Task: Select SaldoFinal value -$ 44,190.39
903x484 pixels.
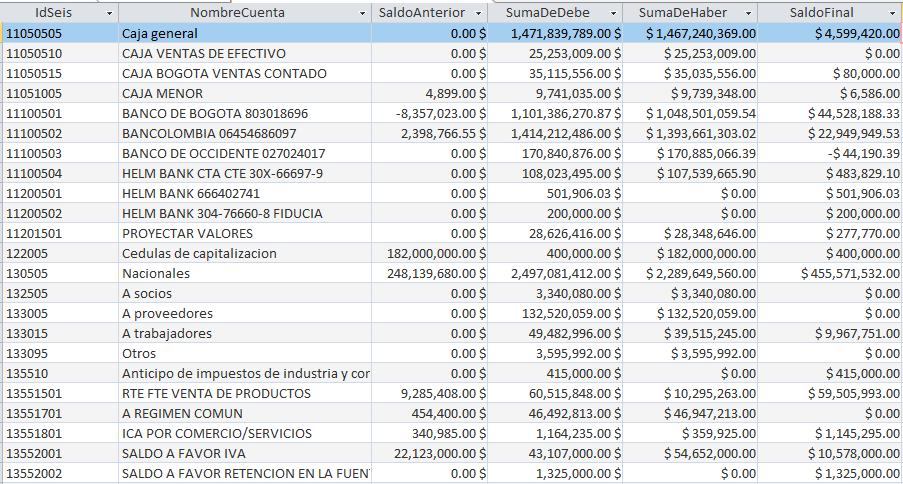Action: click(x=830, y=154)
